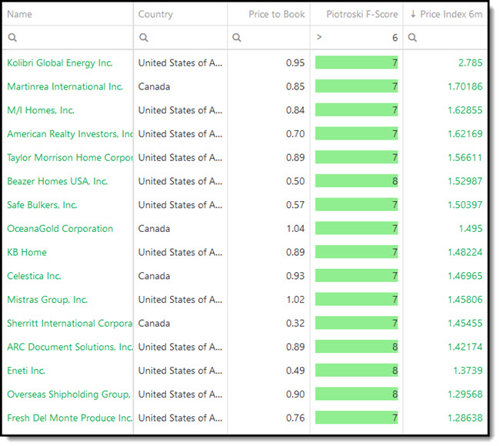This screenshot has width=500, height=446.
Task: Click Price to Book value 0.32
Action: 295,323
